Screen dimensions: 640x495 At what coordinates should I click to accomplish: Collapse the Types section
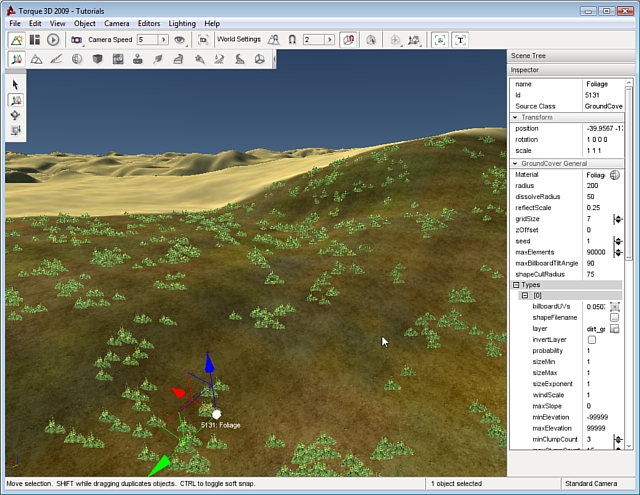pos(516,285)
